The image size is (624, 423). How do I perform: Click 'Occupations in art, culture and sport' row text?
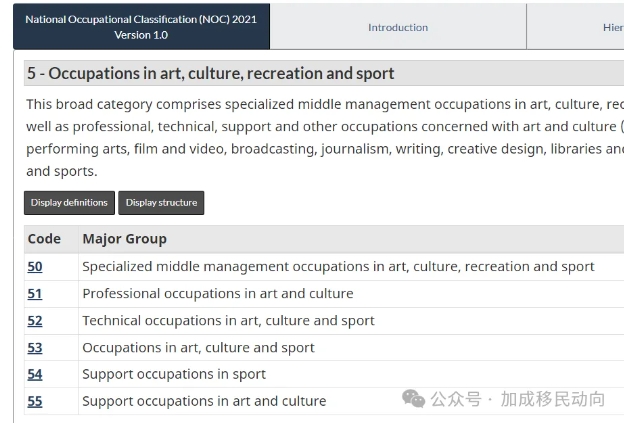point(198,348)
